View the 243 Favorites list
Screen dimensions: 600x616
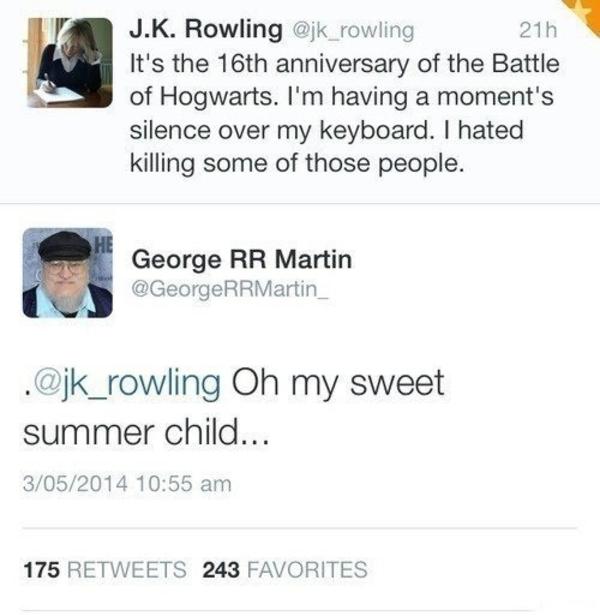(285, 570)
